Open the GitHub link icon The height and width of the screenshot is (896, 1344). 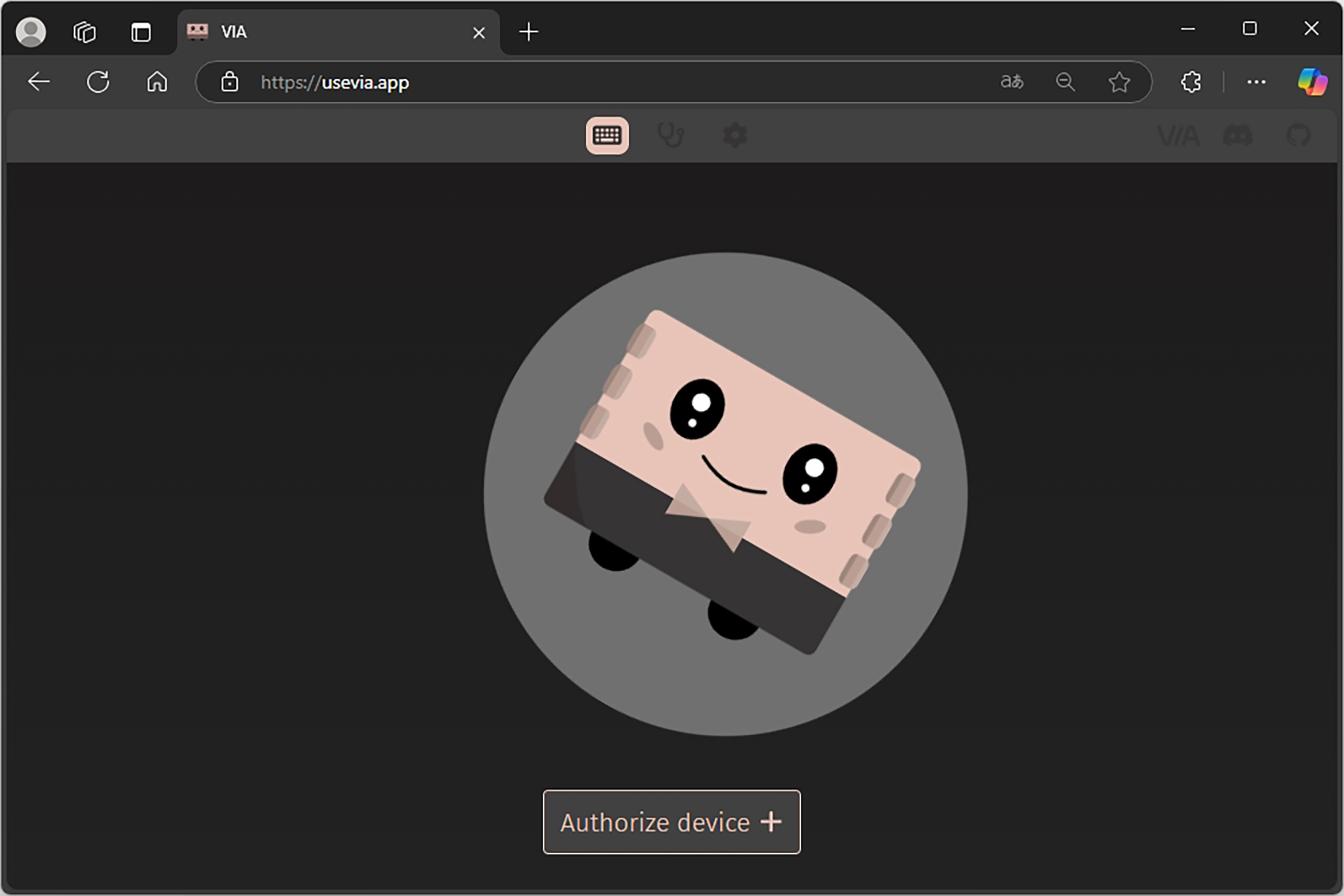click(1298, 136)
